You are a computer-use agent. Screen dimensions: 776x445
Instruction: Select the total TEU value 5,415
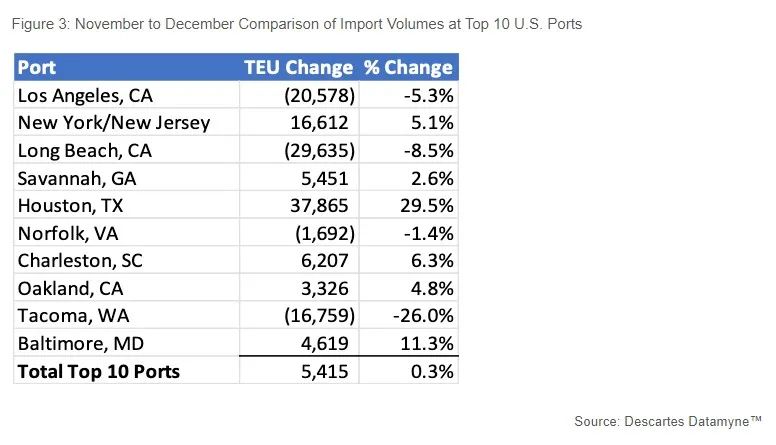[327, 371]
